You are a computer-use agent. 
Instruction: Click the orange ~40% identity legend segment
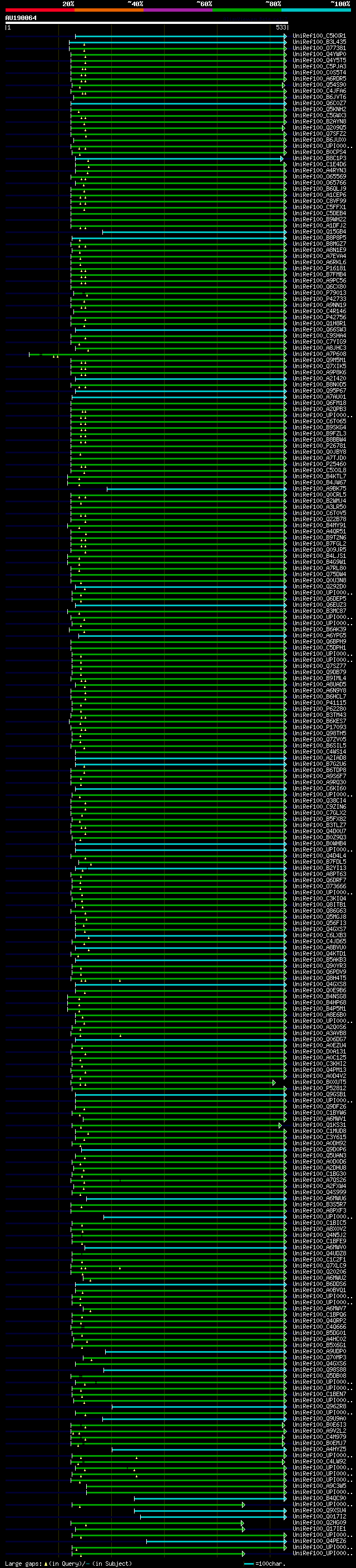(109, 10)
